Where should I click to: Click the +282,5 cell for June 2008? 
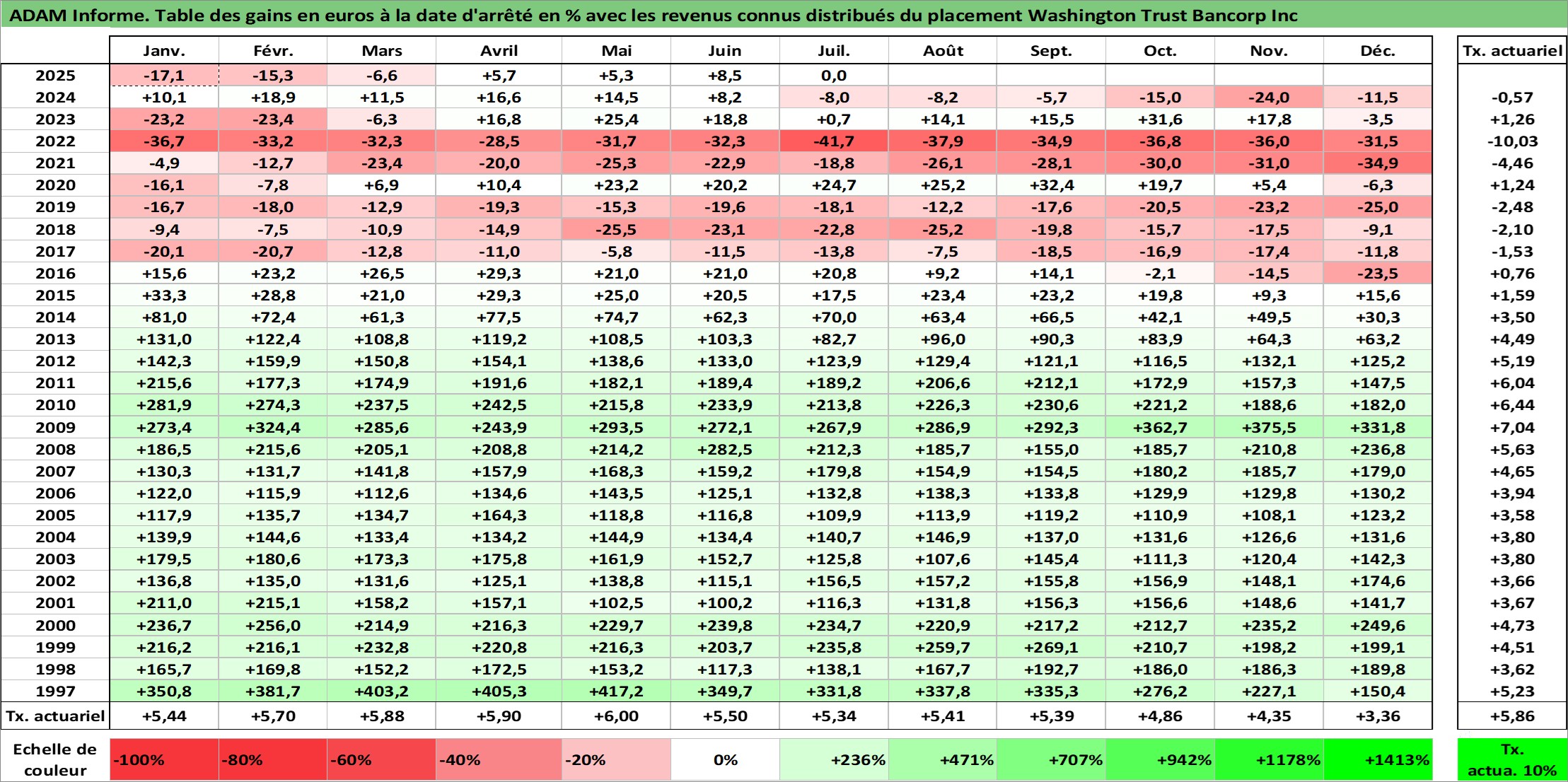(725, 449)
